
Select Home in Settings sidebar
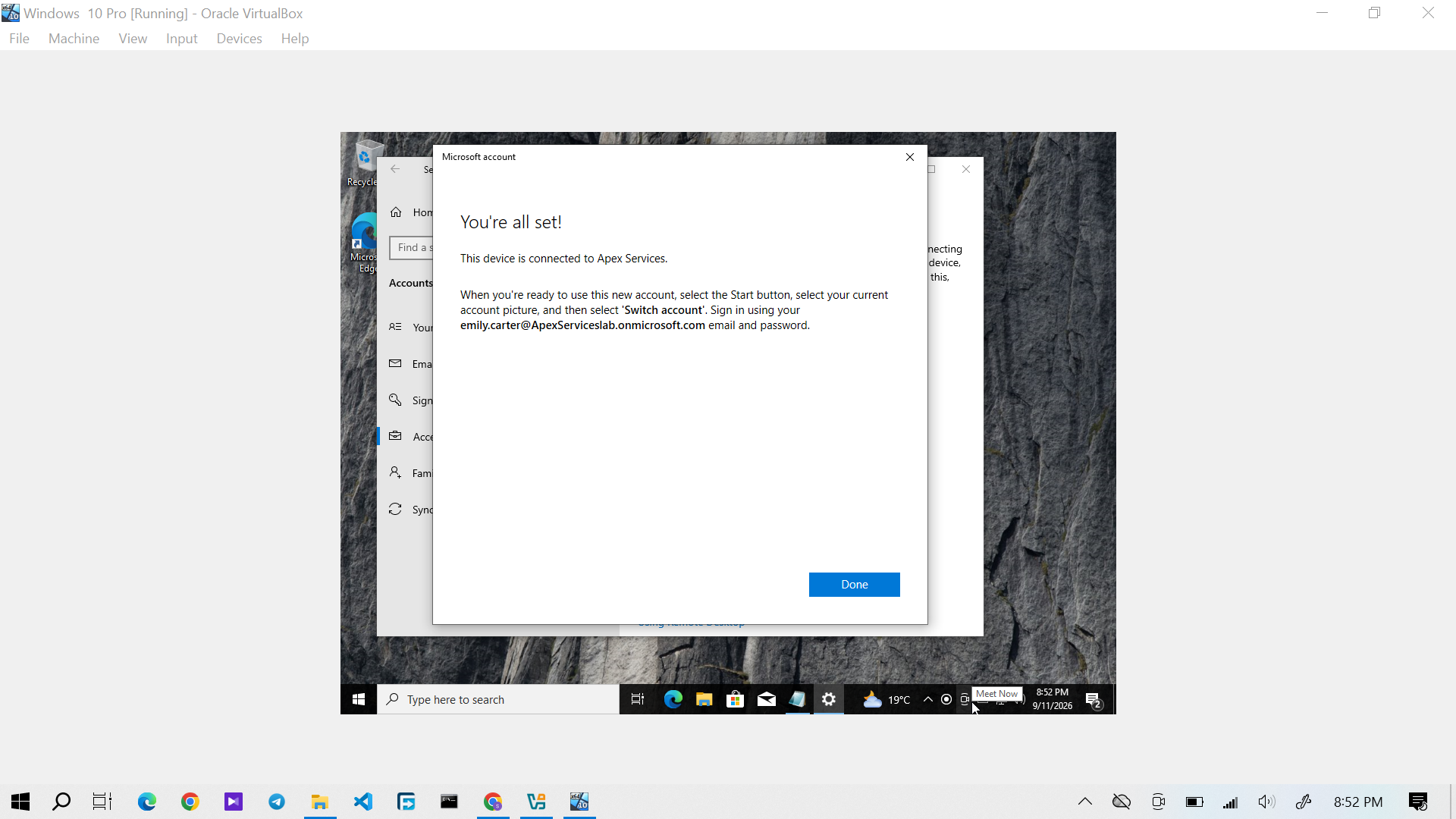pos(410,212)
